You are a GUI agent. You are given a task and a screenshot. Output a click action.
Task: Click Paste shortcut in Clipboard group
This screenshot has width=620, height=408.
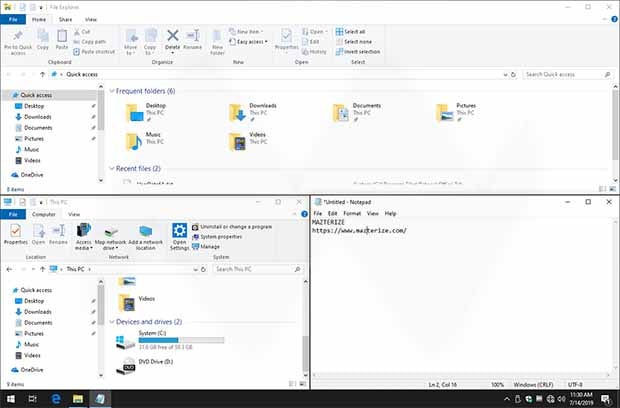coord(94,51)
